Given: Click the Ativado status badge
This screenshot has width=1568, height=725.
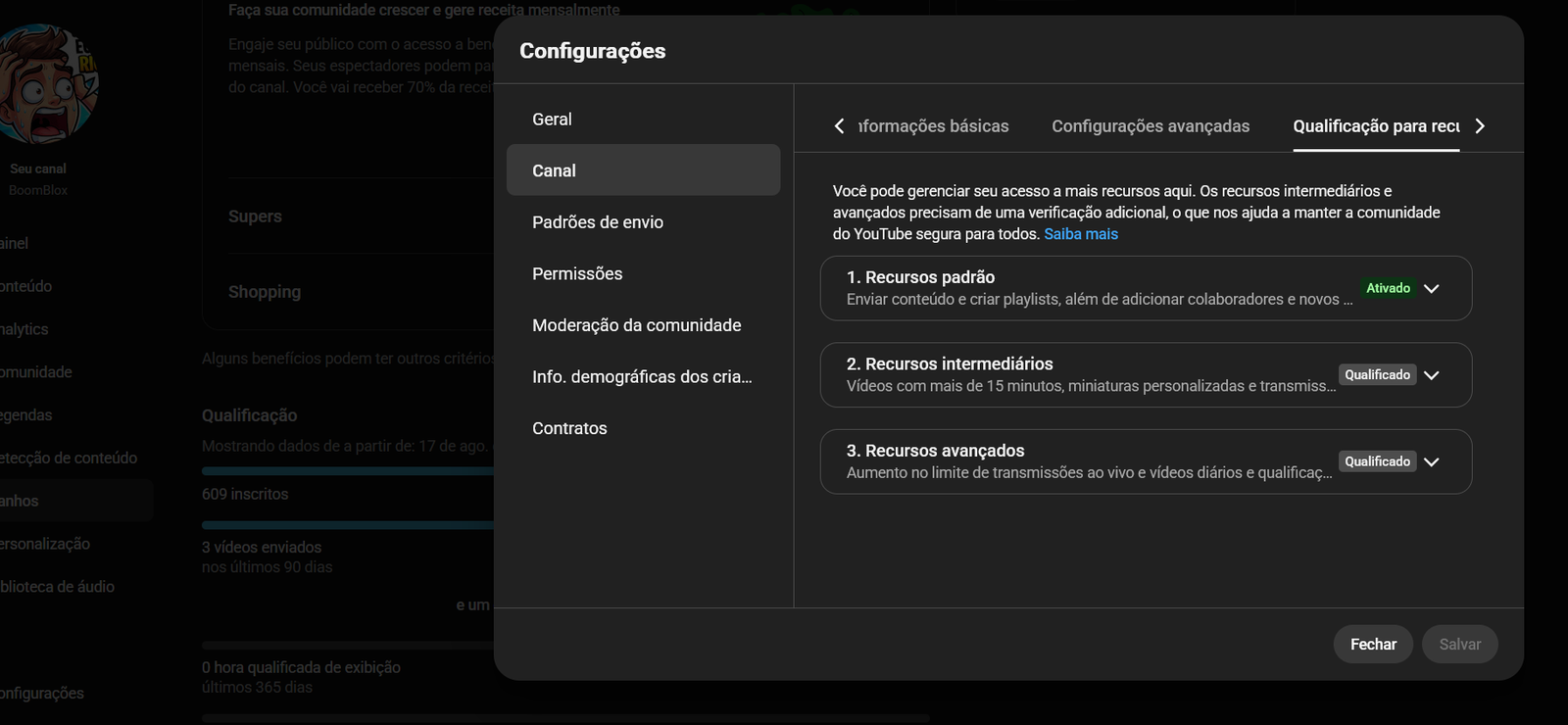Looking at the screenshot, I should pyautogui.click(x=1388, y=288).
